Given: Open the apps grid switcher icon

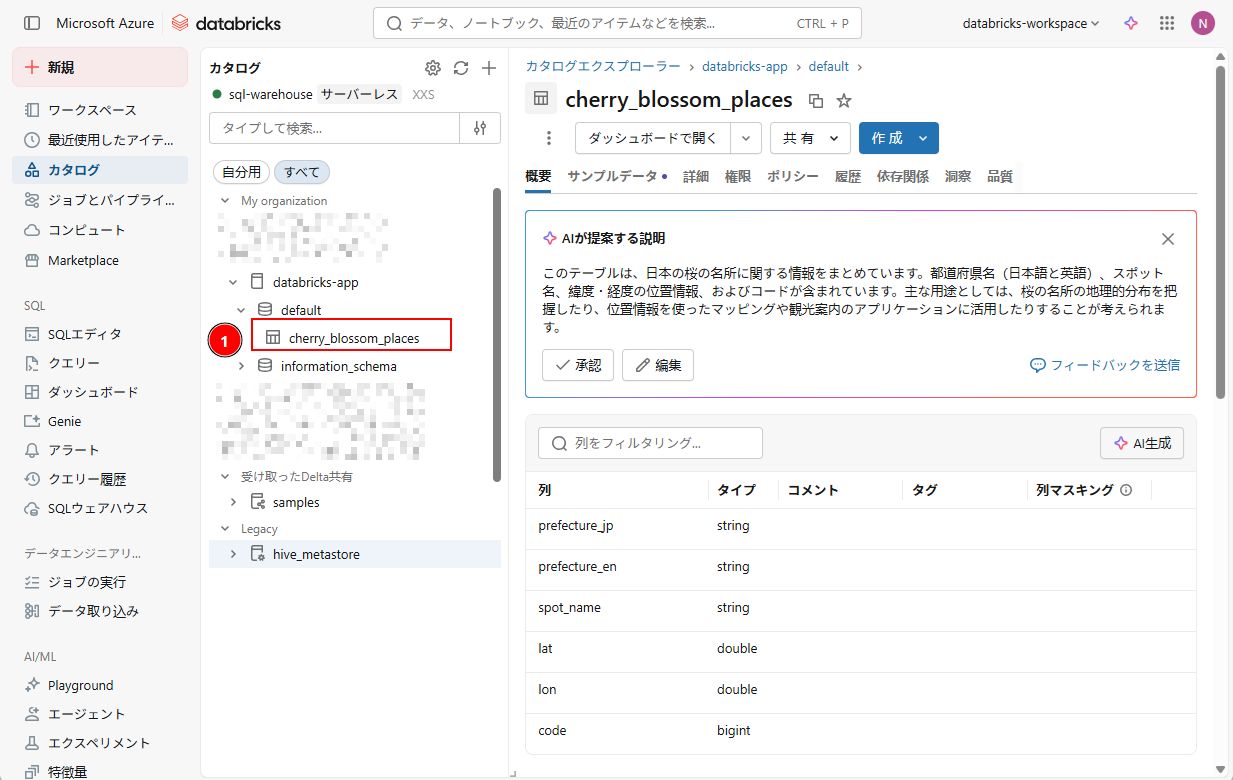Looking at the screenshot, I should [x=1166, y=23].
